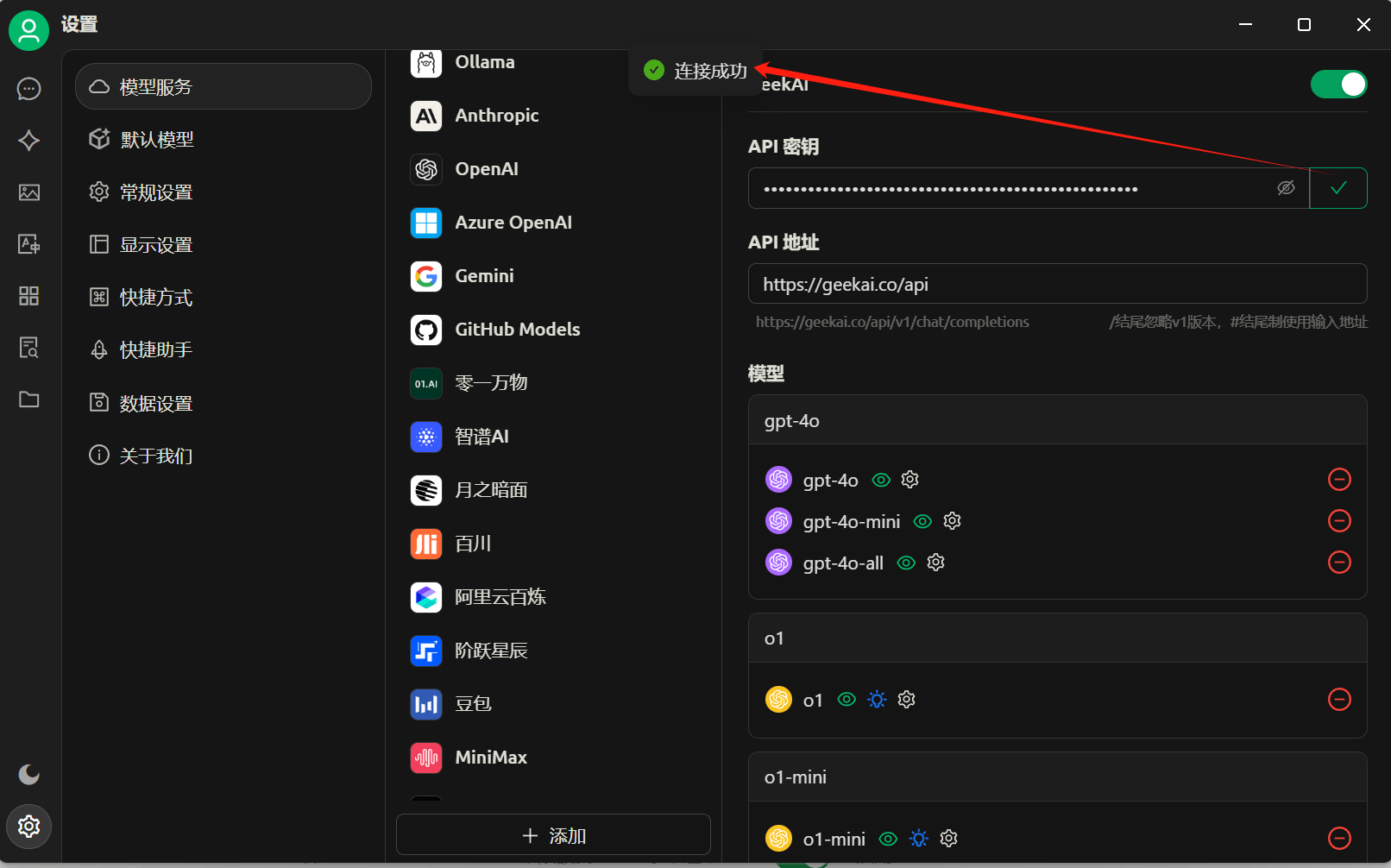Image resolution: width=1391 pixels, height=868 pixels.
Task: Choose 零一万物 provider
Action: (x=553, y=383)
